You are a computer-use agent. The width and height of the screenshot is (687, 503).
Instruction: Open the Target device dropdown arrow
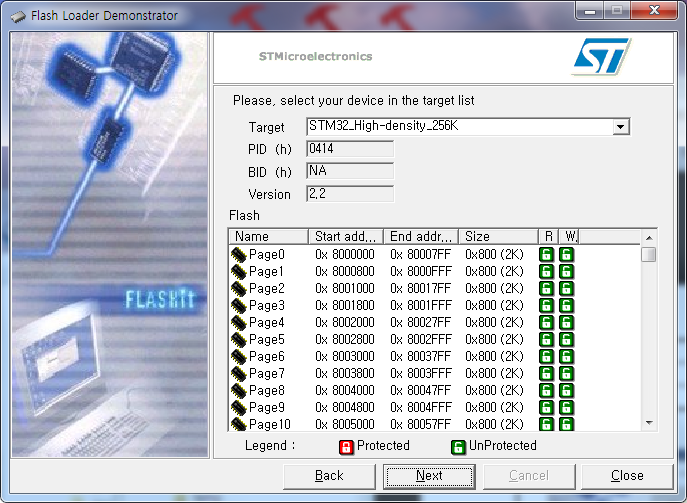point(620,127)
